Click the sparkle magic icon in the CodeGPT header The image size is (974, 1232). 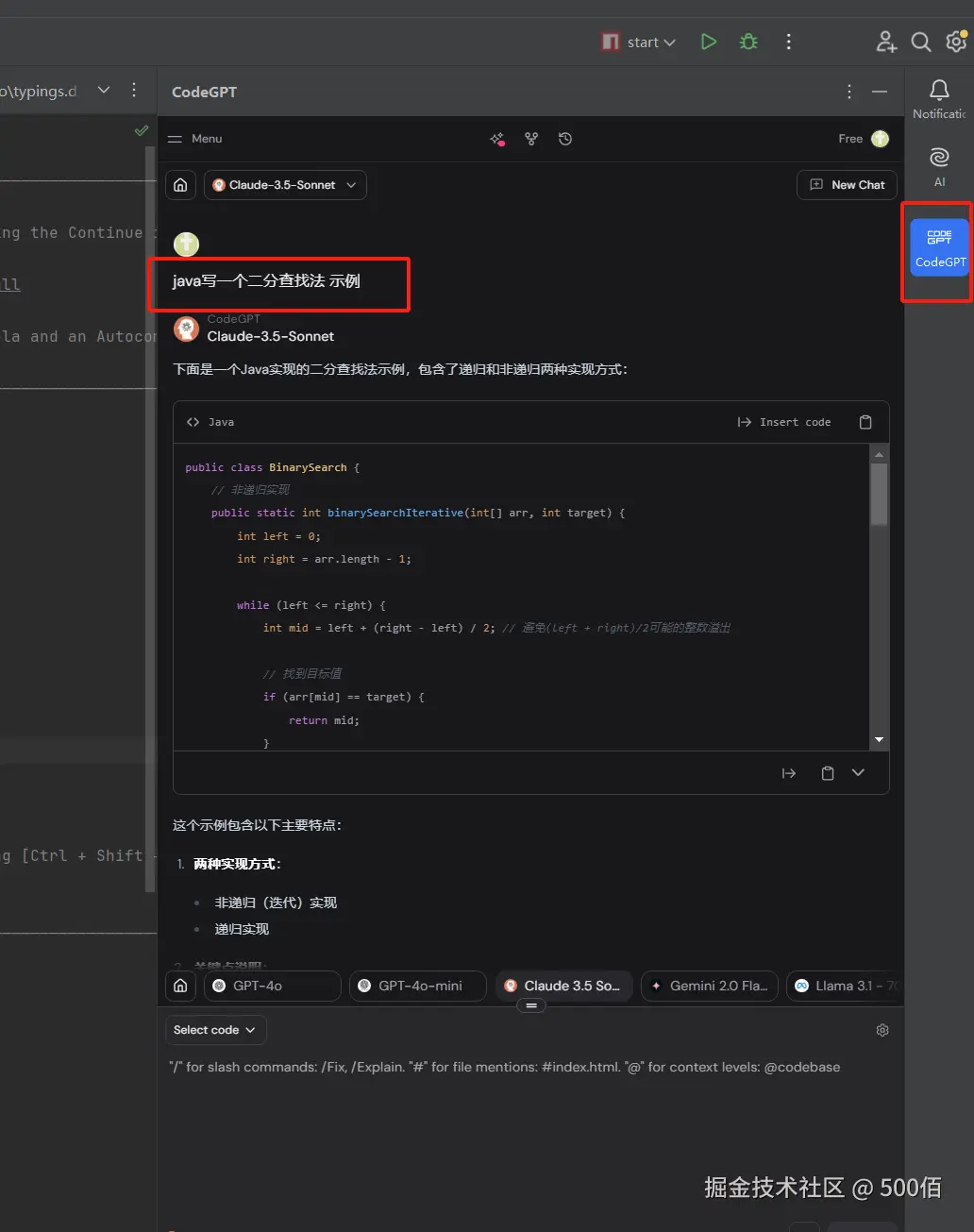click(497, 139)
